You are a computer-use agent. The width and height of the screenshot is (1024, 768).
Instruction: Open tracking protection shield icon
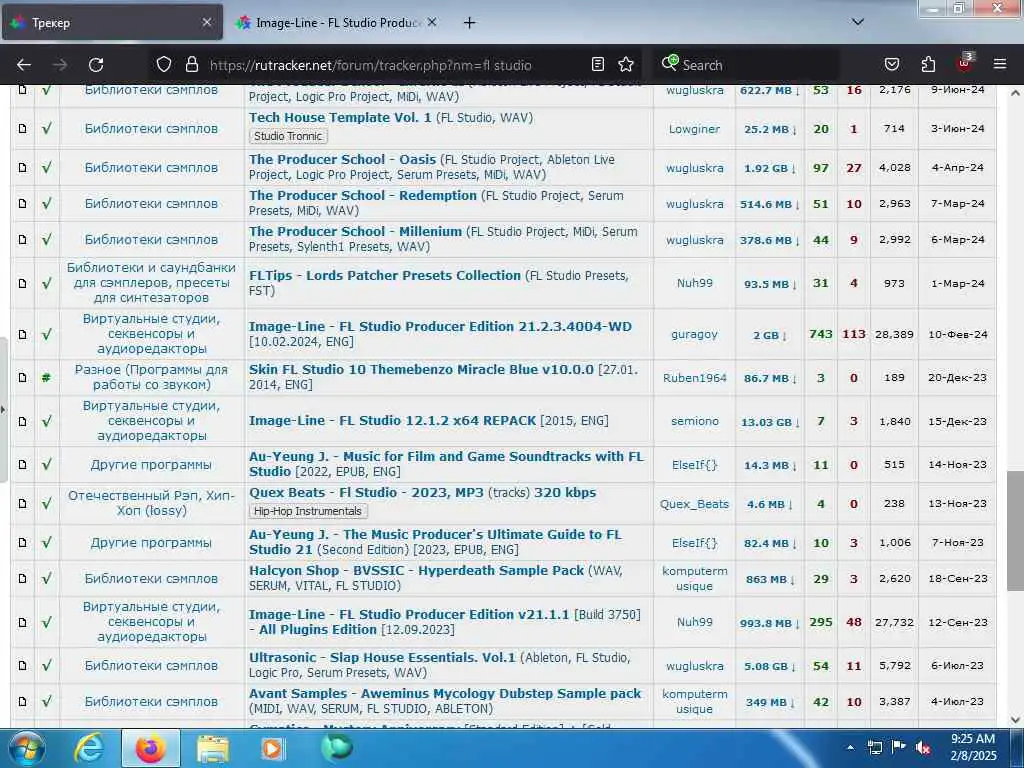point(164,64)
